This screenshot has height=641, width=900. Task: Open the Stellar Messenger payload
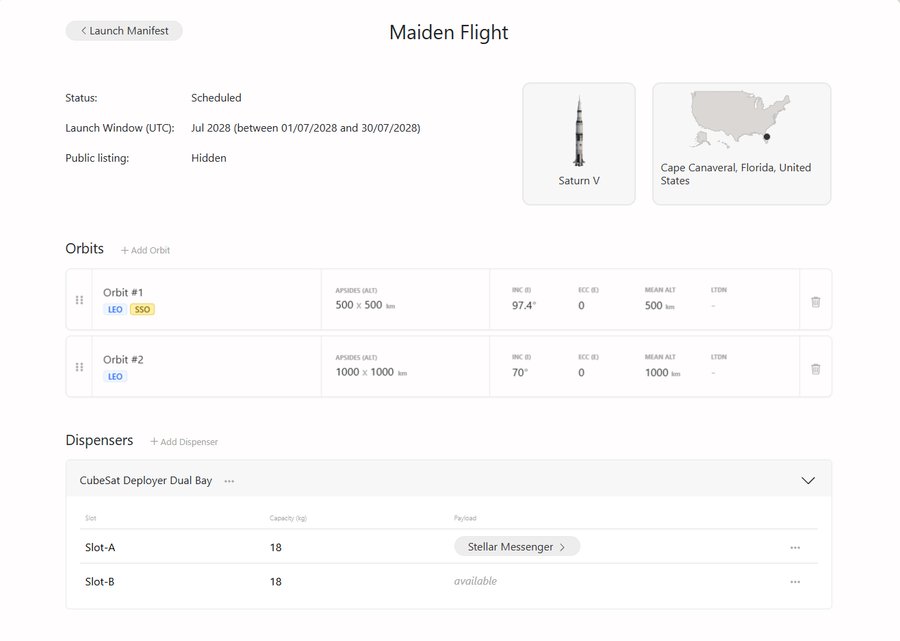pos(517,547)
